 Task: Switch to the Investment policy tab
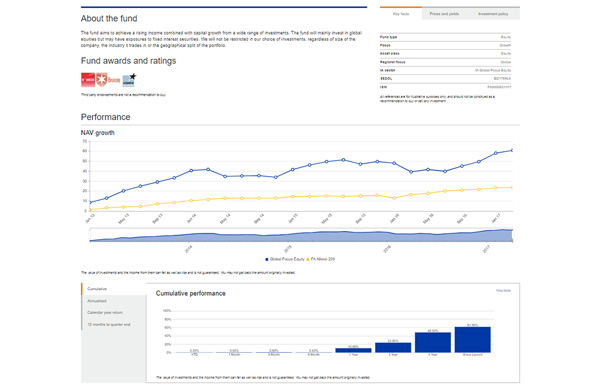click(493, 14)
